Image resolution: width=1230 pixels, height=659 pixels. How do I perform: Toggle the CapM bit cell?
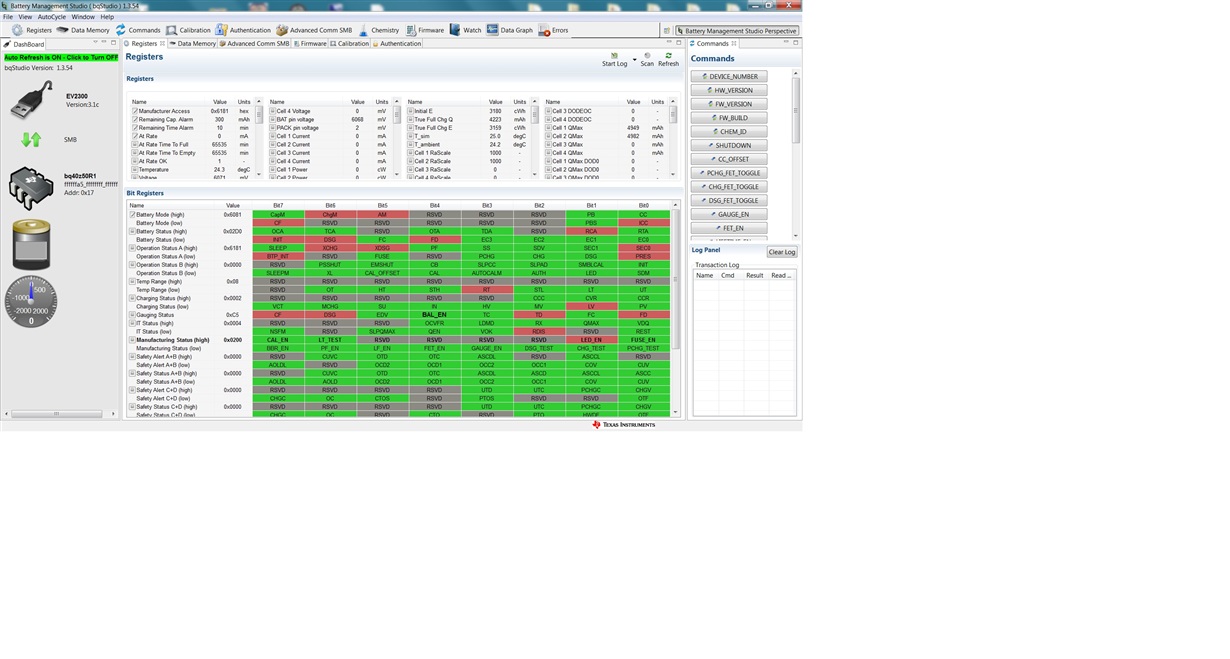coord(278,214)
